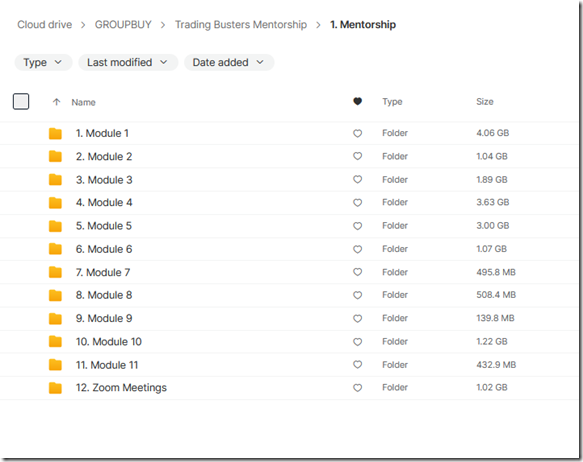The image size is (583, 462).
Task: Toggle the heart for 10. Module 10
Action: (357, 342)
